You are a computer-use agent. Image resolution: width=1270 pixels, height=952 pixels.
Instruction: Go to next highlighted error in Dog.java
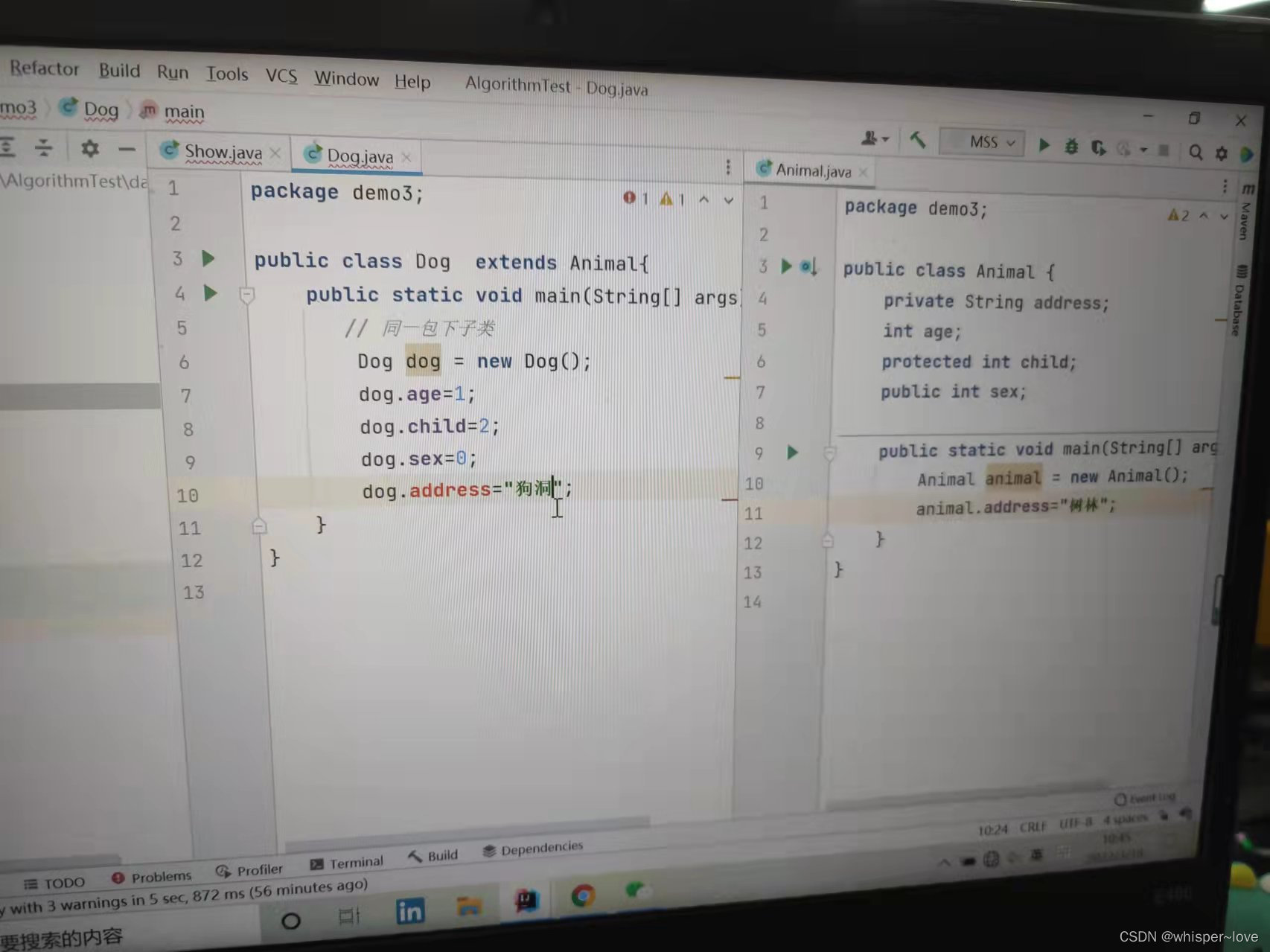pos(729,200)
